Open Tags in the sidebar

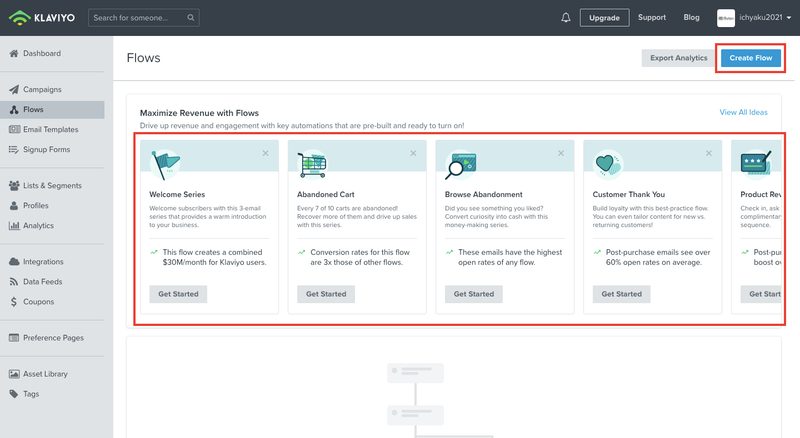click(x=31, y=394)
